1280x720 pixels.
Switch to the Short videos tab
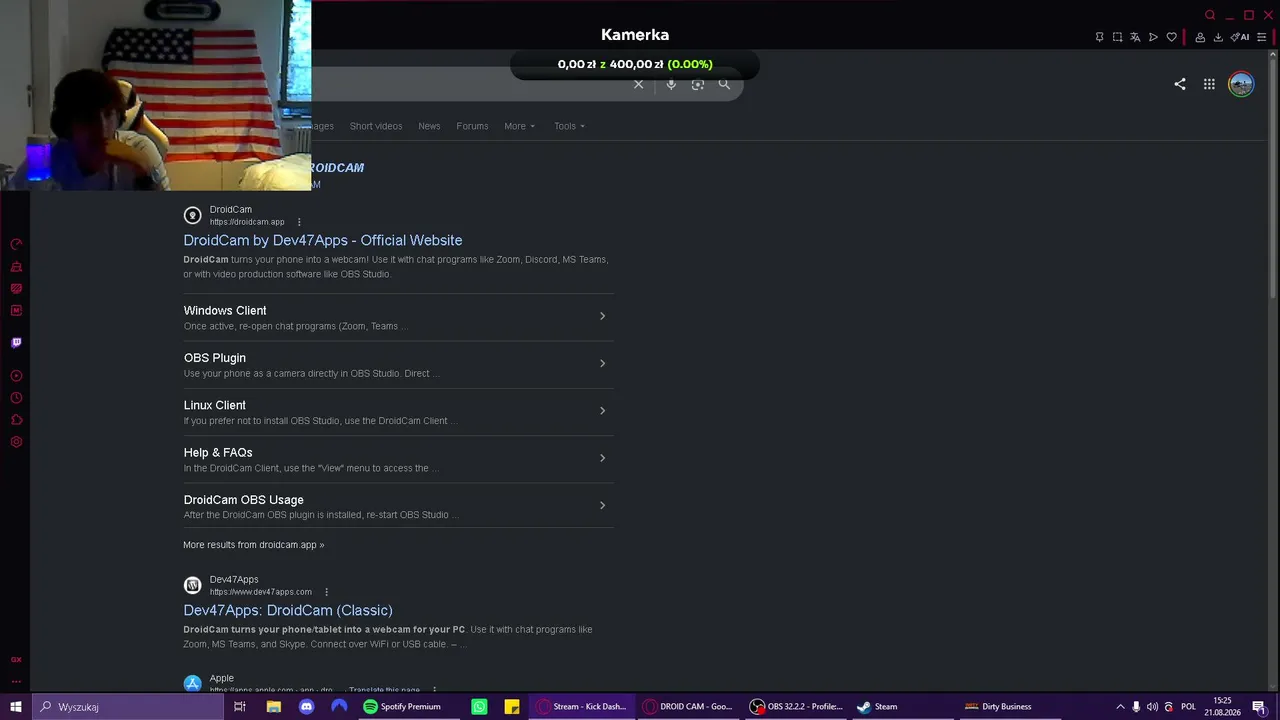coord(376,126)
